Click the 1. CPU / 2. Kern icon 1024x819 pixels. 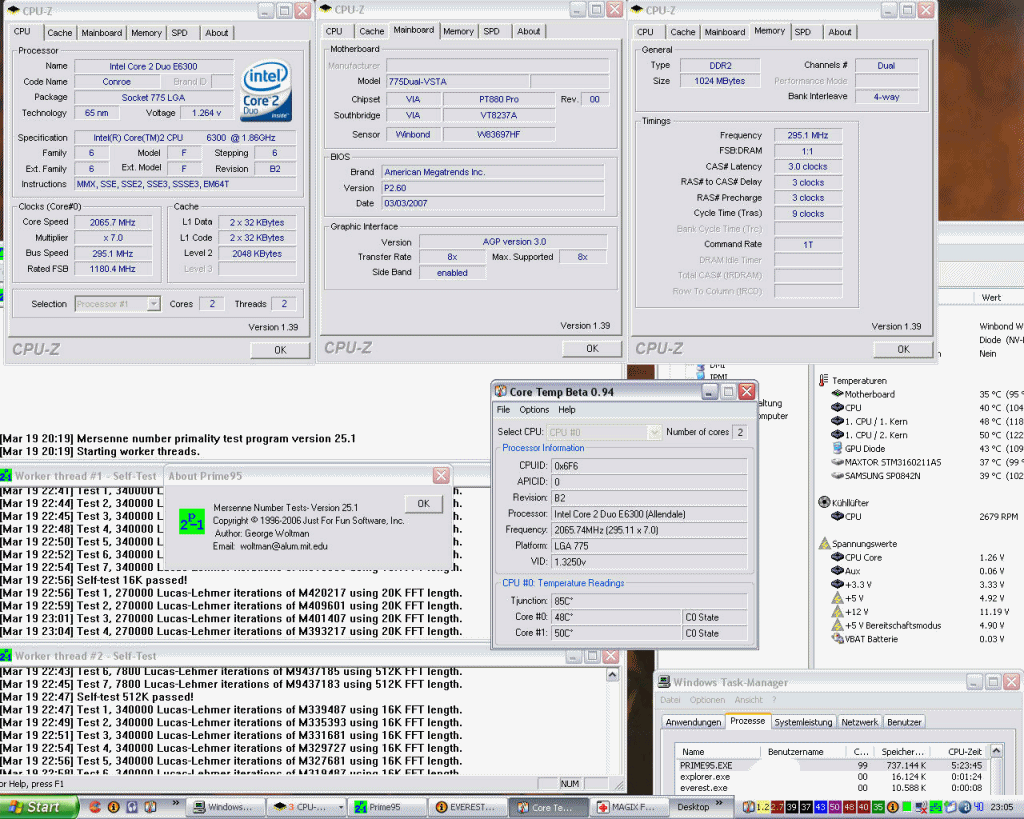click(837, 434)
